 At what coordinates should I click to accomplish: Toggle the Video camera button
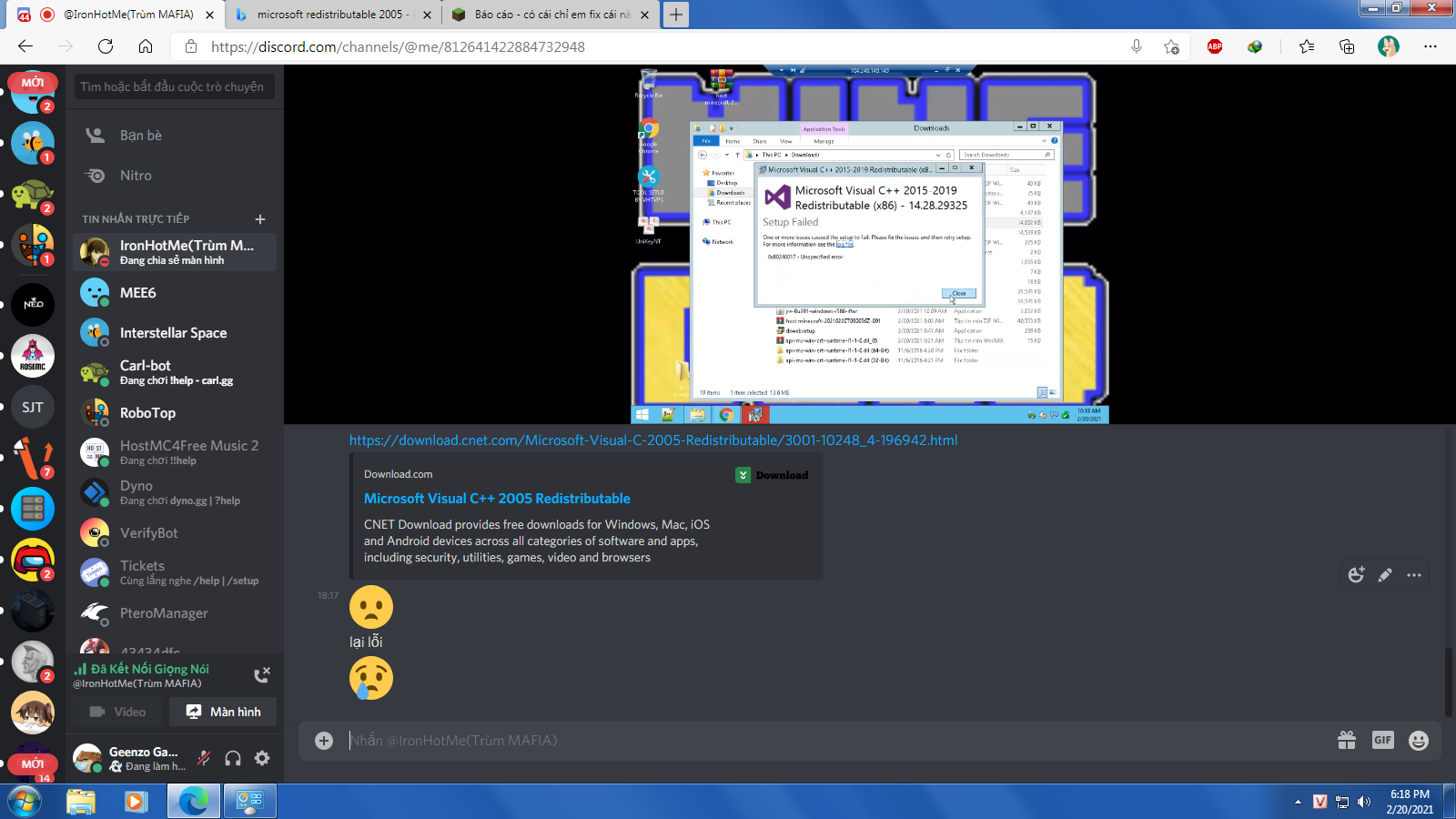[118, 712]
